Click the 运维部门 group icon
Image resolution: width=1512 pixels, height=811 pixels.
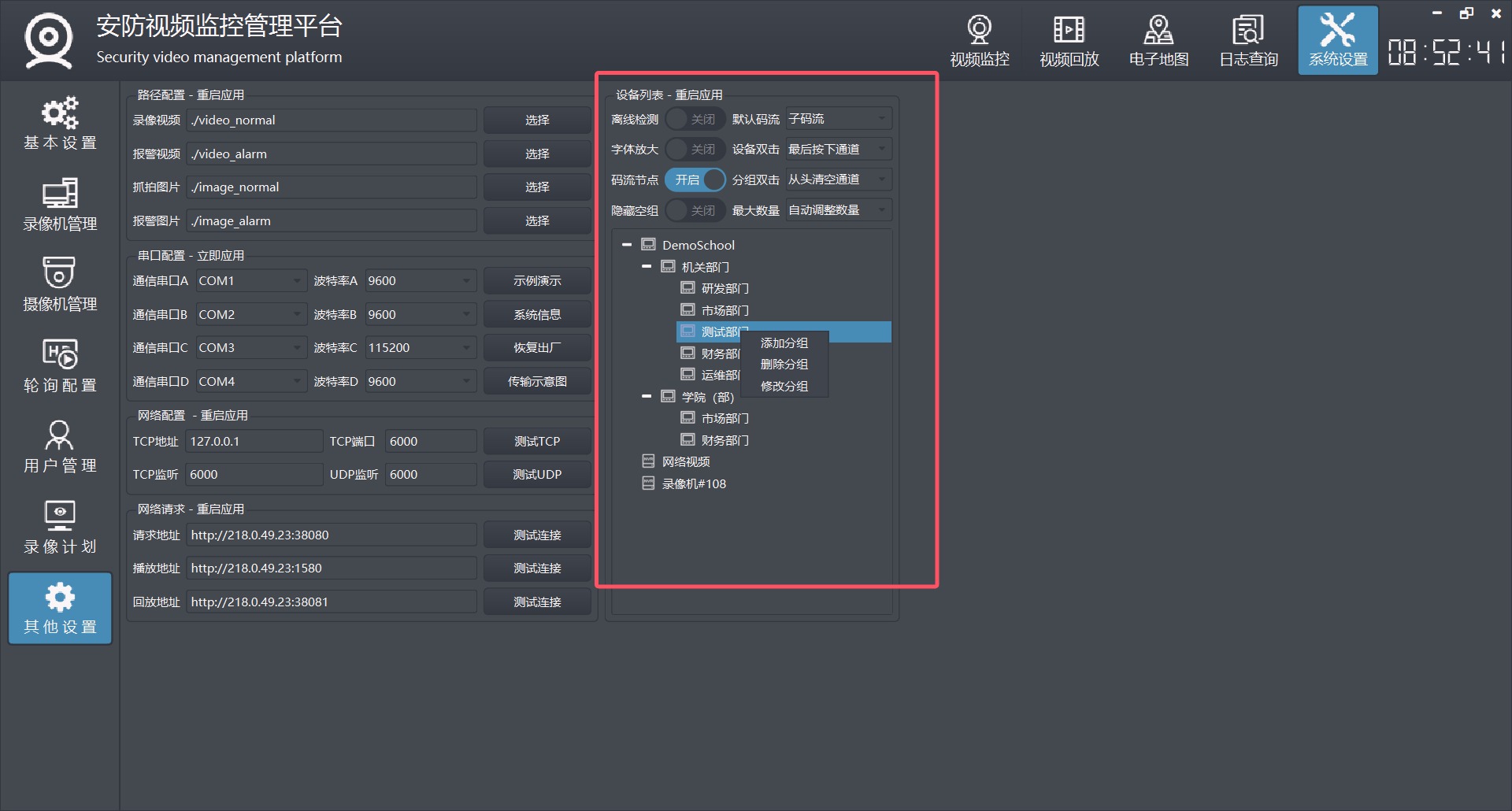pyautogui.click(x=687, y=374)
